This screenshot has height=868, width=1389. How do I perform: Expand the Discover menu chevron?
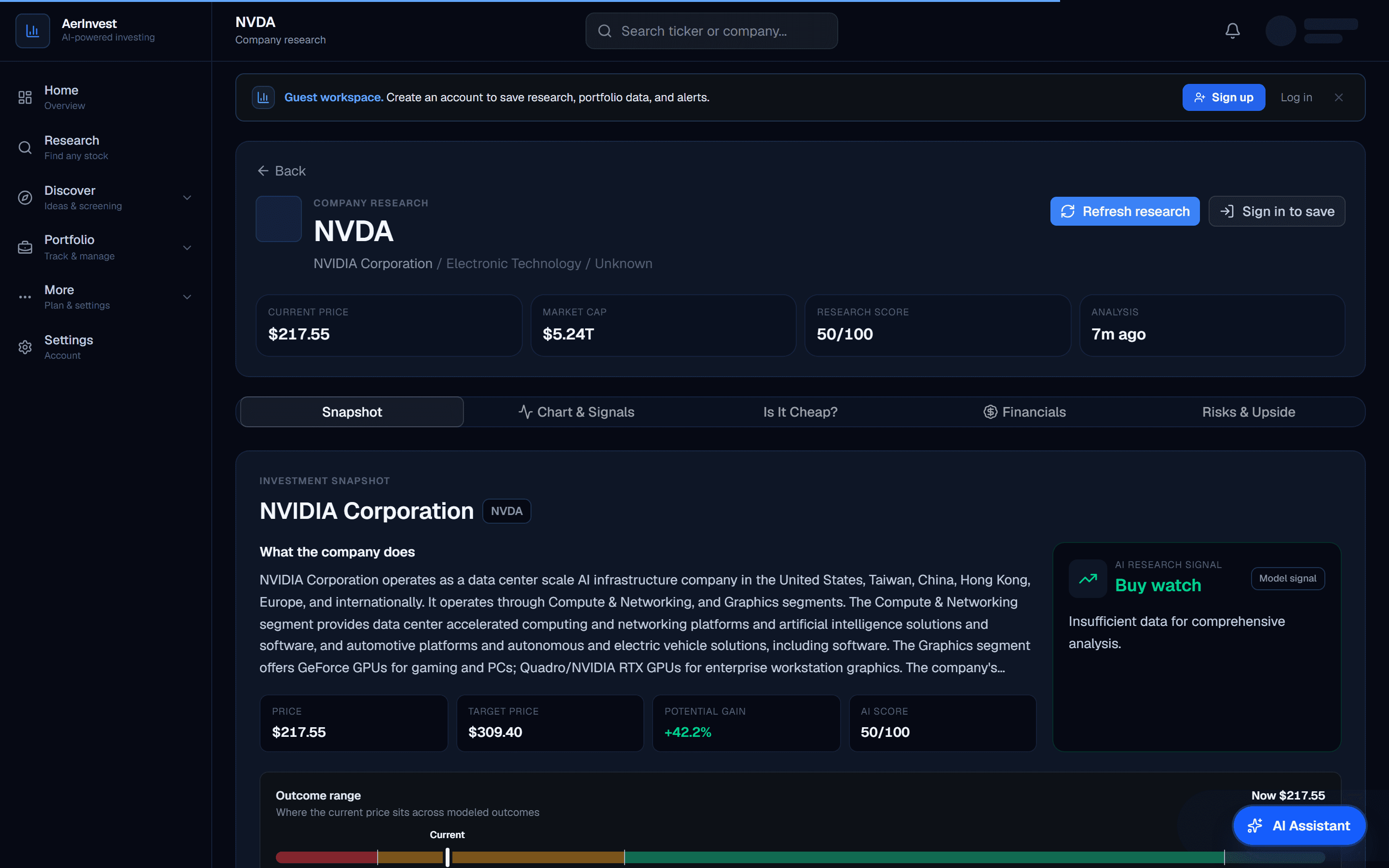[187, 198]
